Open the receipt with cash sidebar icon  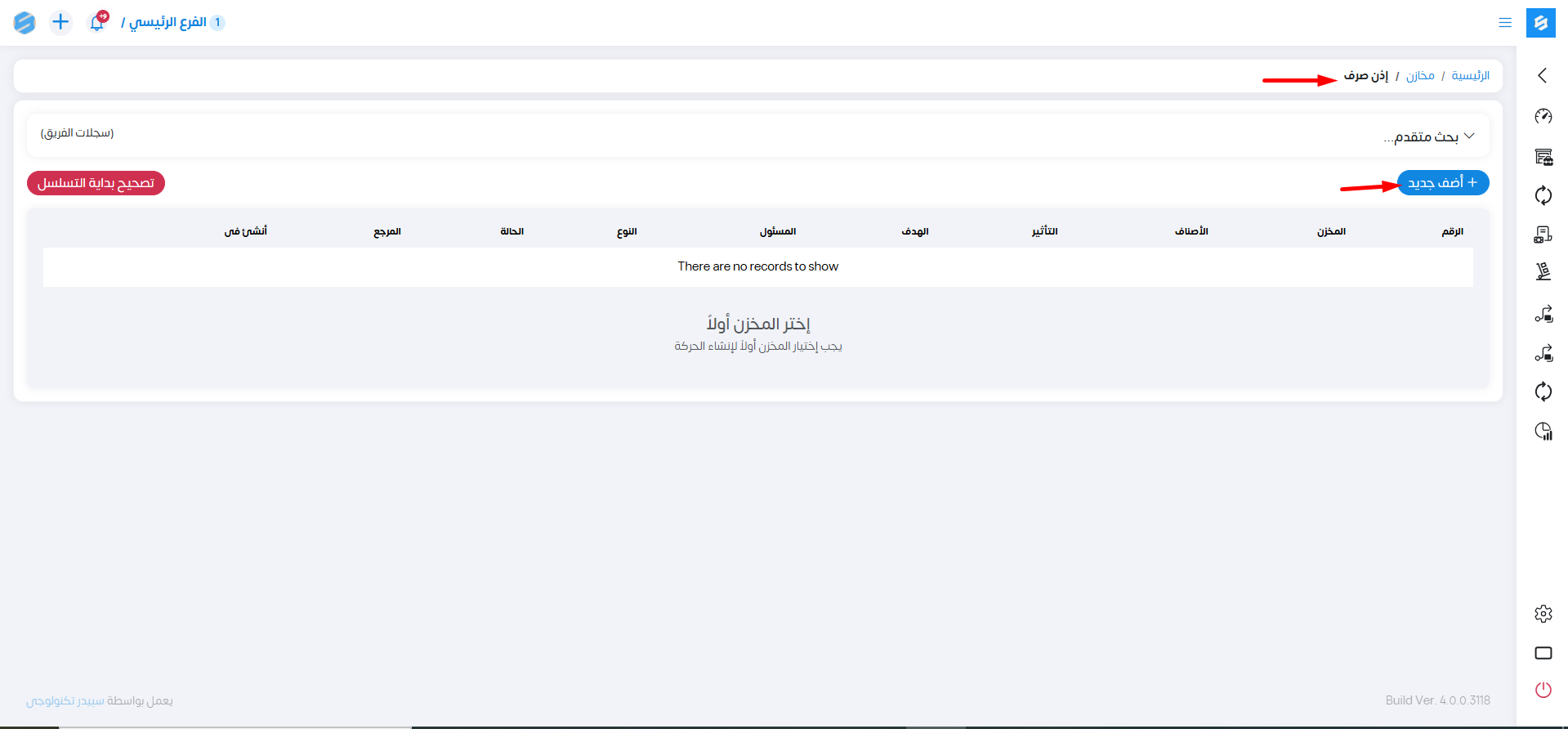[1543, 235]
